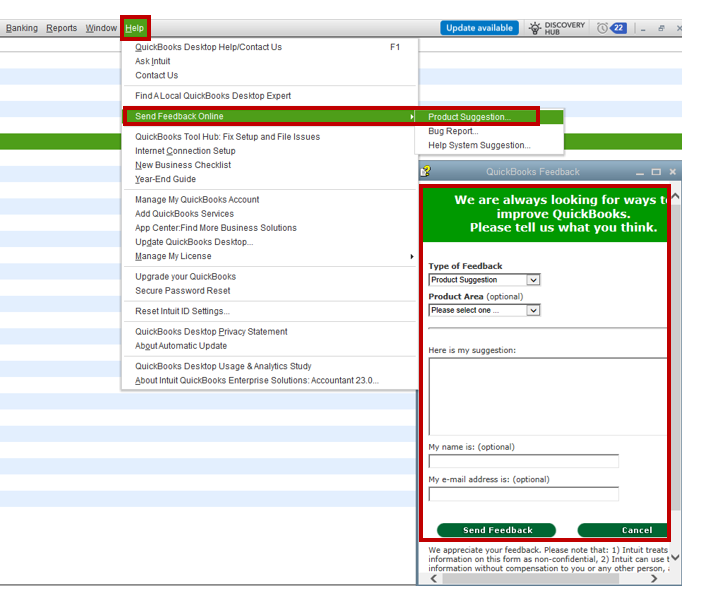717x595 pixels.
Task: Open About Intuit QuickBooks Enterprise Solutions
Action: pyautogui.click(x=270, y=381)
